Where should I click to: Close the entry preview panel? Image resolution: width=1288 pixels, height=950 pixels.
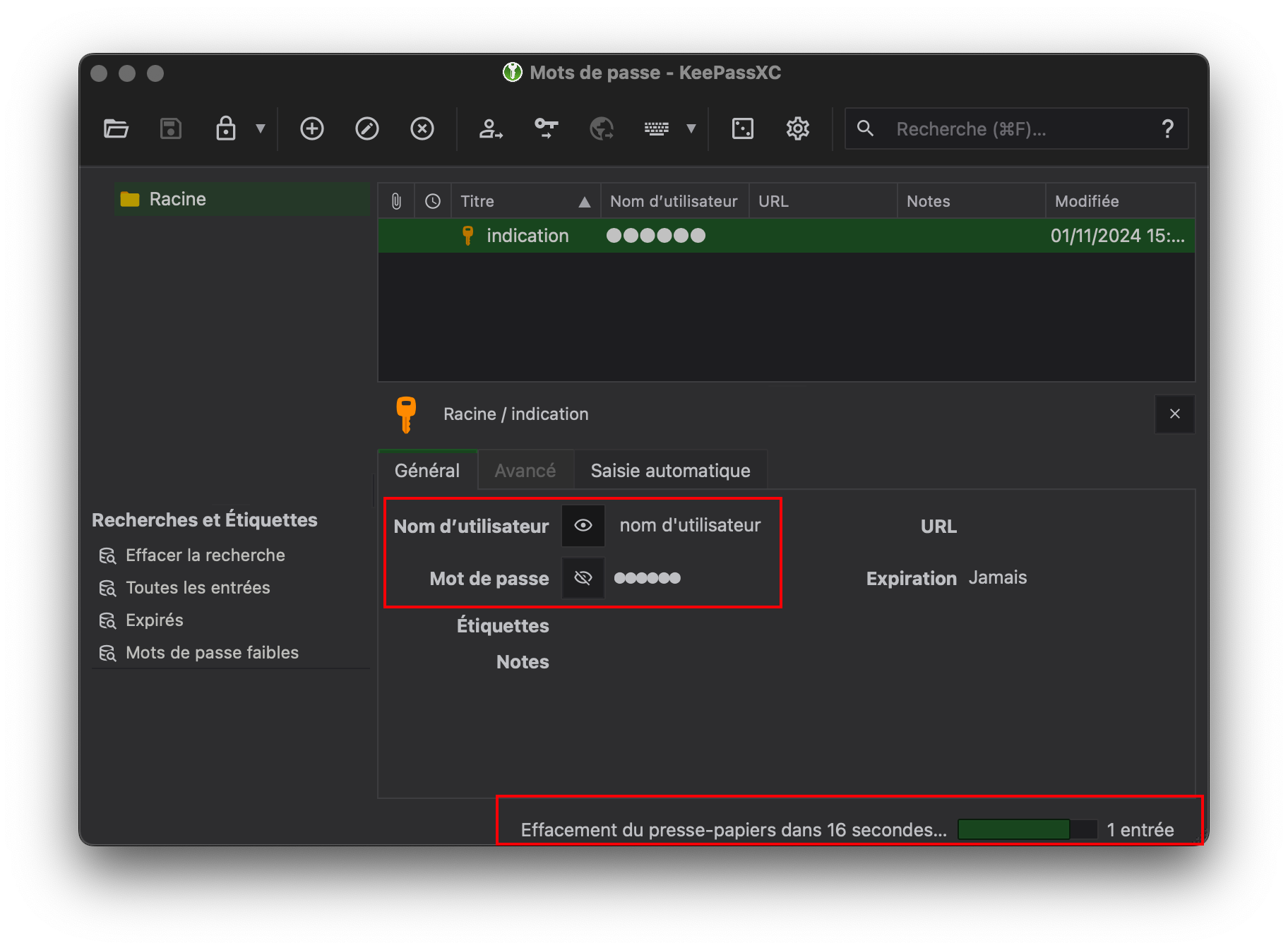click(1175, 414)
